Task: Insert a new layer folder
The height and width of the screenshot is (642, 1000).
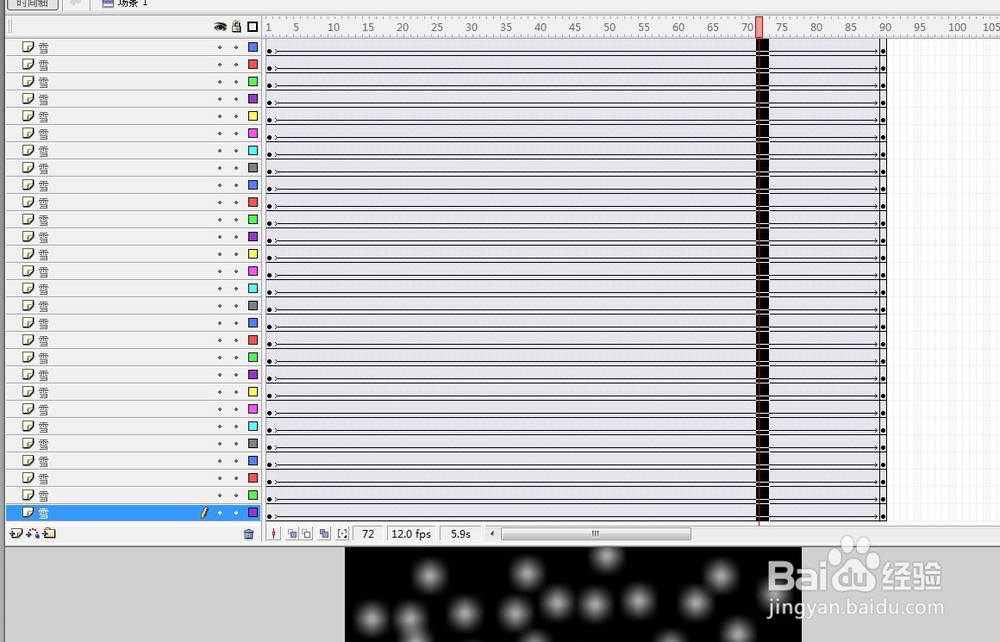Action: [x=49, y=534]
